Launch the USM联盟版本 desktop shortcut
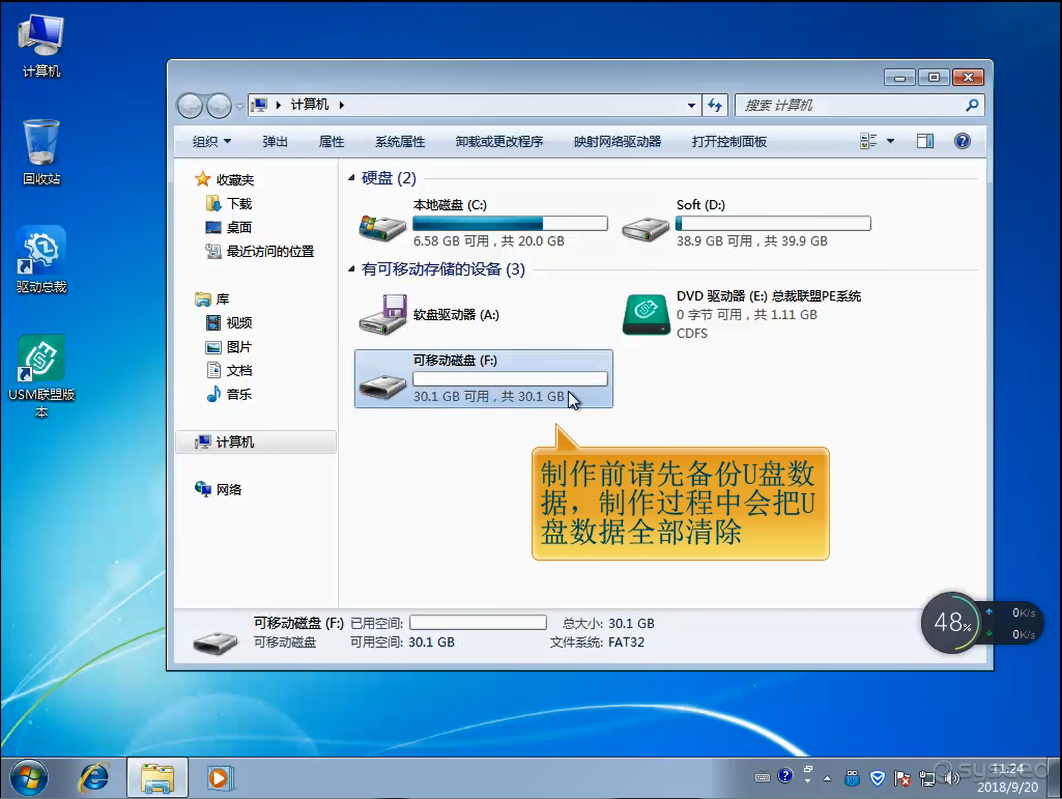 click(x=41, y=376)
